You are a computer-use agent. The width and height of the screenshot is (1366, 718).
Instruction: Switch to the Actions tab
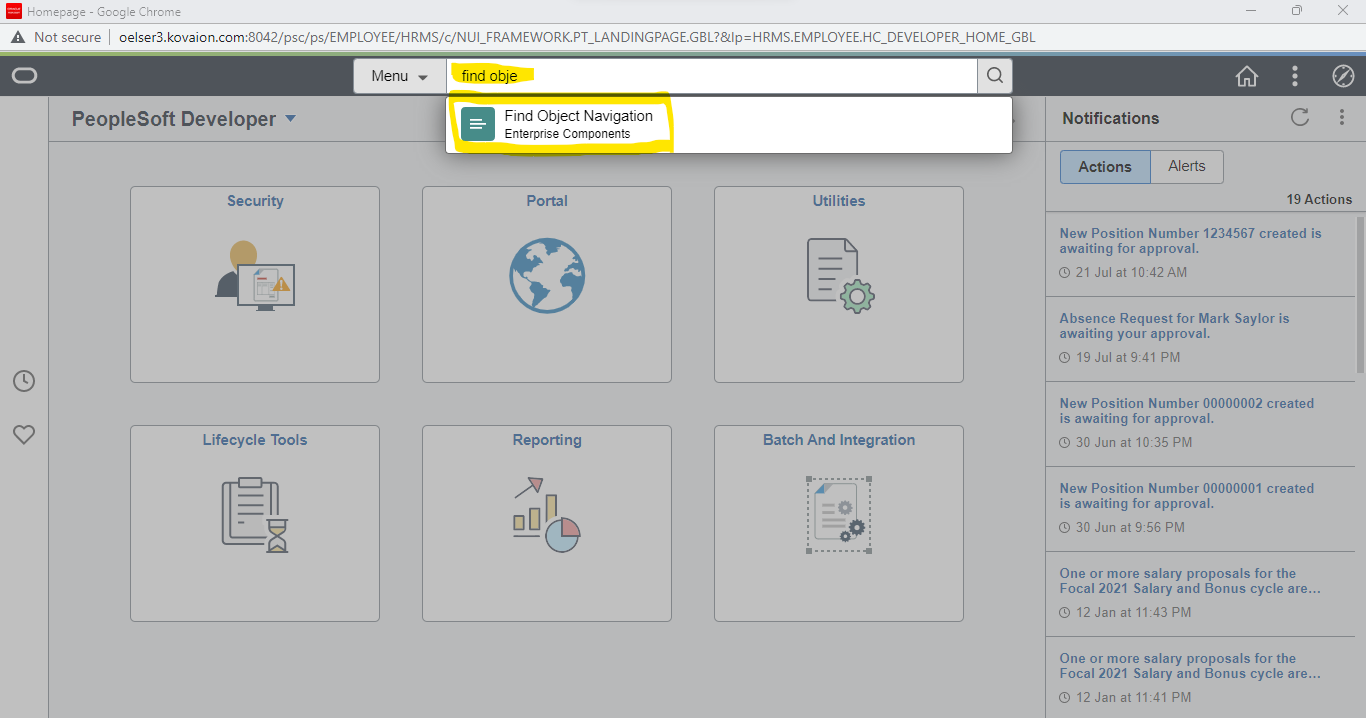point(1104,166)
